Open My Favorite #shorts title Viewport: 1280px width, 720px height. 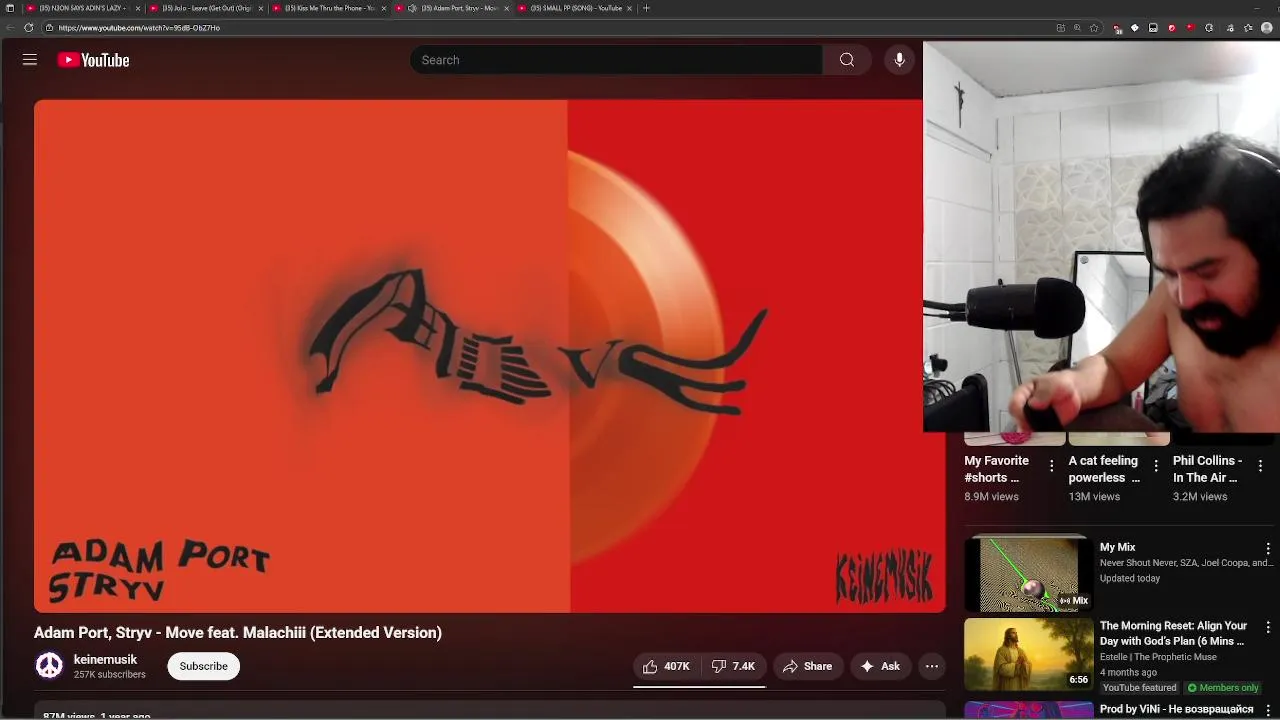(x=997, y=469)
